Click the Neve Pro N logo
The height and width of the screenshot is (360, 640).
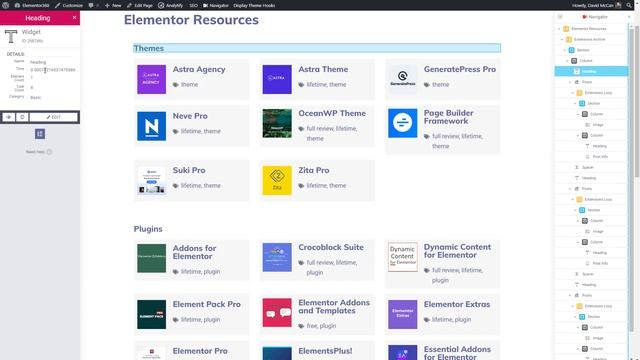pyautogui.click(x=151, y=126)
